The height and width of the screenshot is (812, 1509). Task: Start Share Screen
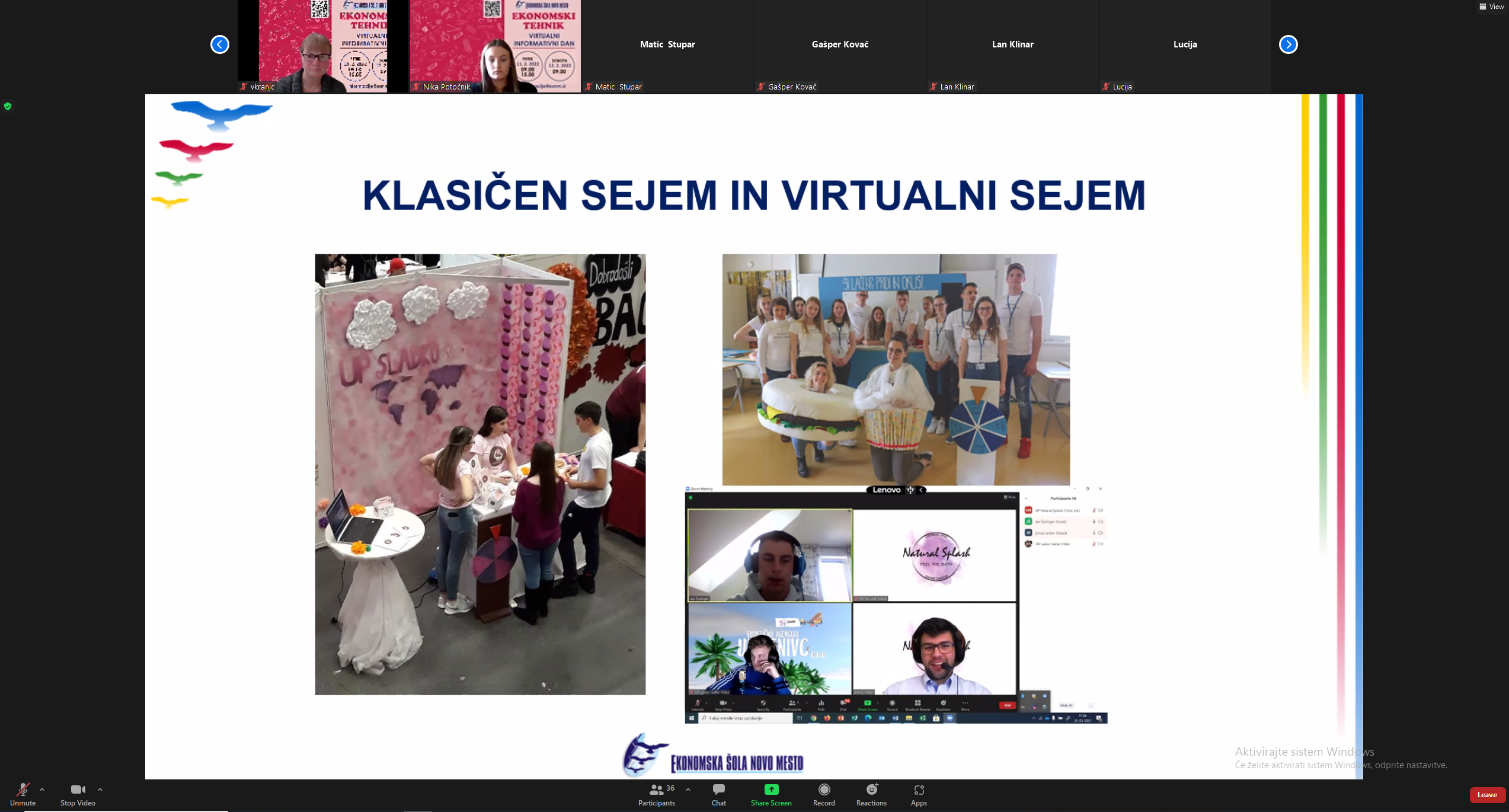tap(771, 794)
